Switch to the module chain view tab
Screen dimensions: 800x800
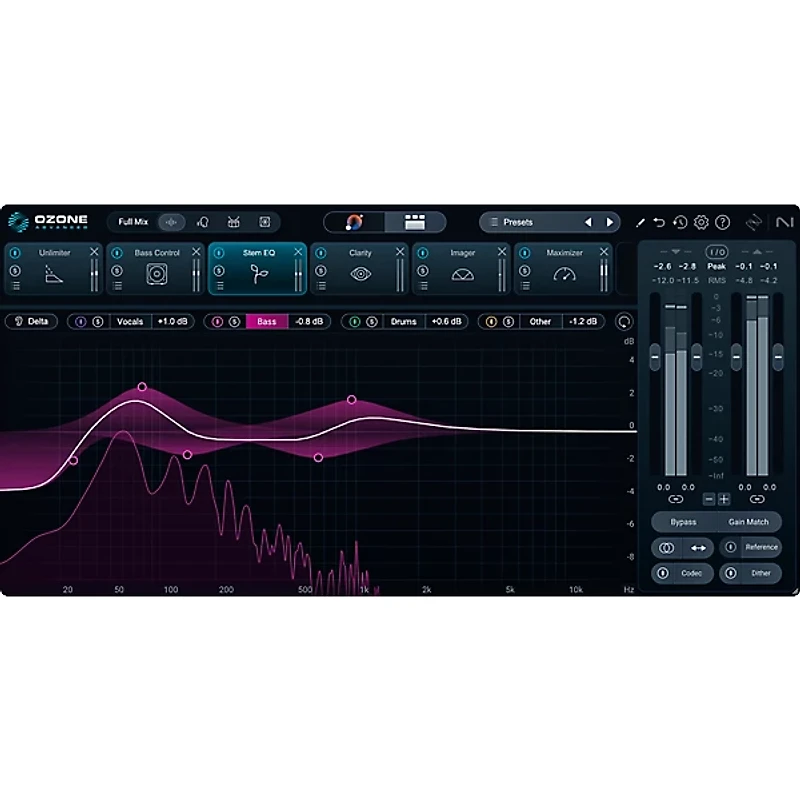pos(413,221)
